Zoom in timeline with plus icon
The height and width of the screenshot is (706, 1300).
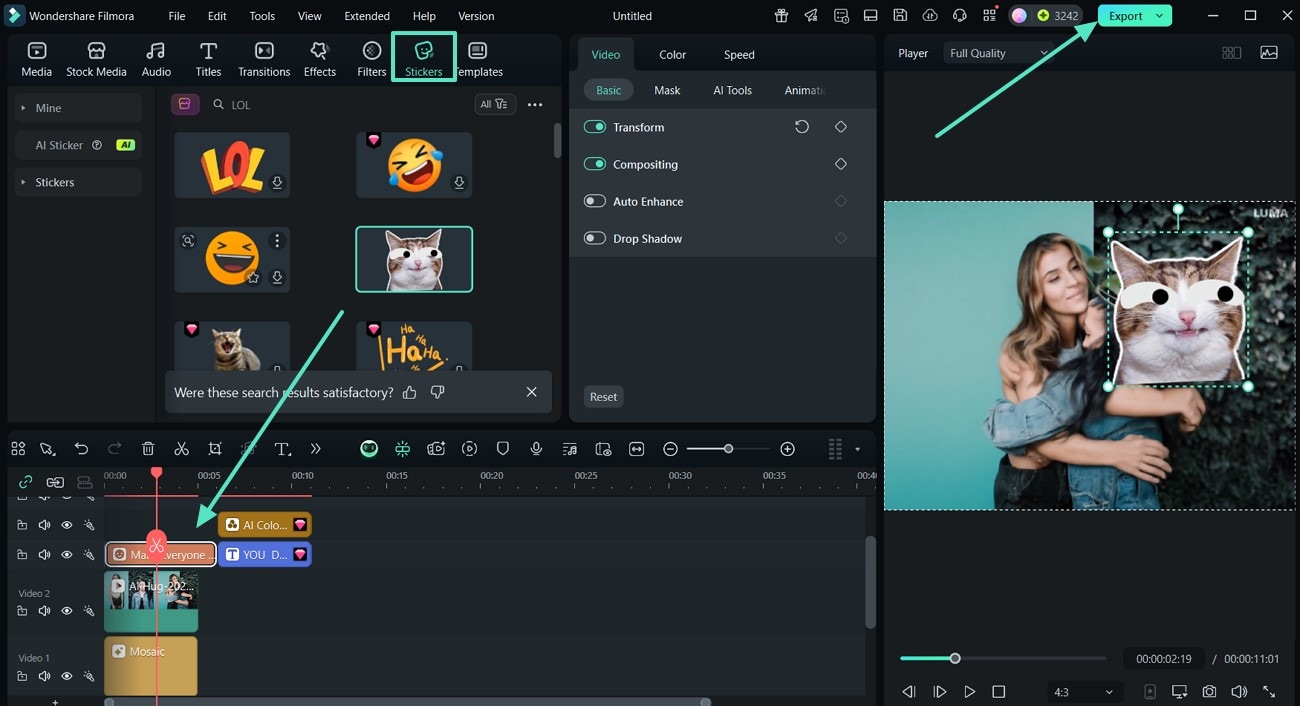(x=787, y=449)
